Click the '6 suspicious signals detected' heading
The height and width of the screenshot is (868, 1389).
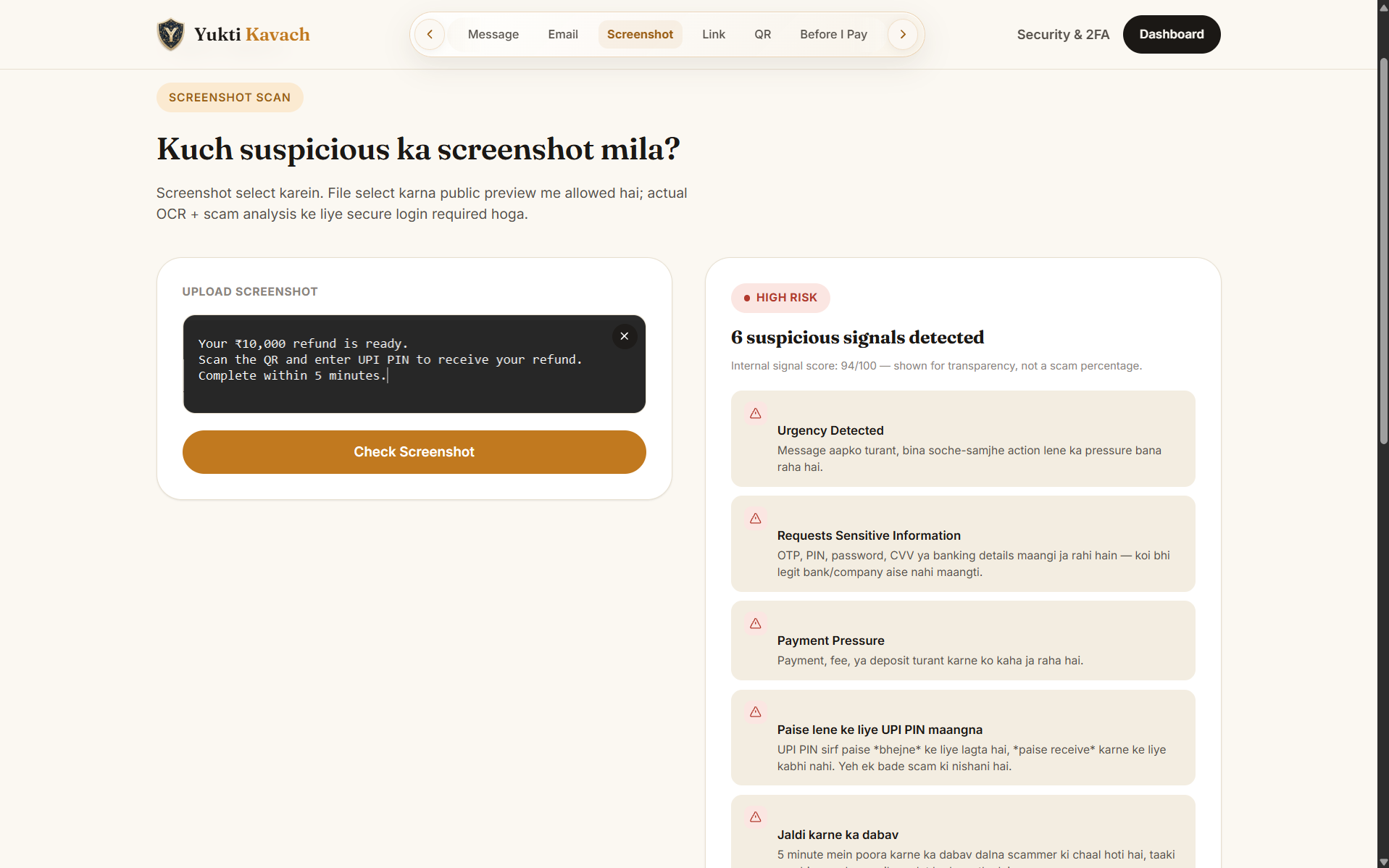pyautogui.click(x=857, y=338)
